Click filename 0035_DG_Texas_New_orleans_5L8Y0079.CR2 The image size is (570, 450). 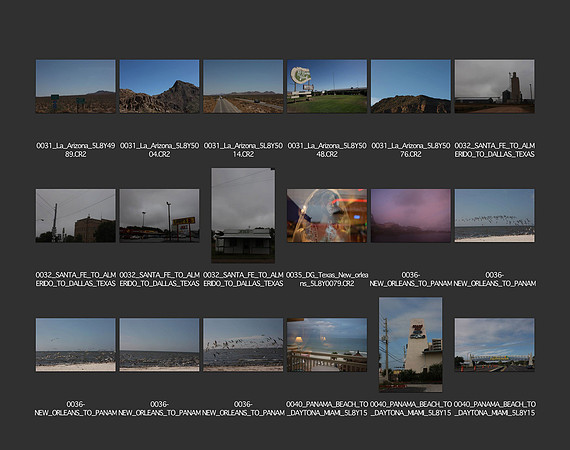[327, 279]
